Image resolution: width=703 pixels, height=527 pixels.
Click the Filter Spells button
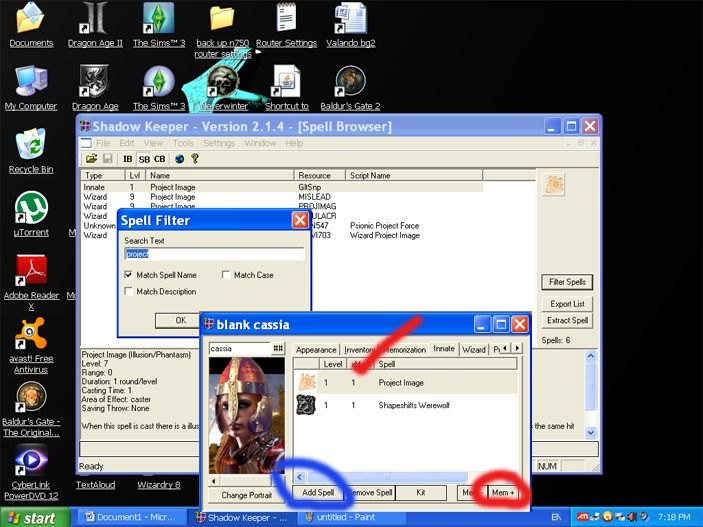point(568,282)
